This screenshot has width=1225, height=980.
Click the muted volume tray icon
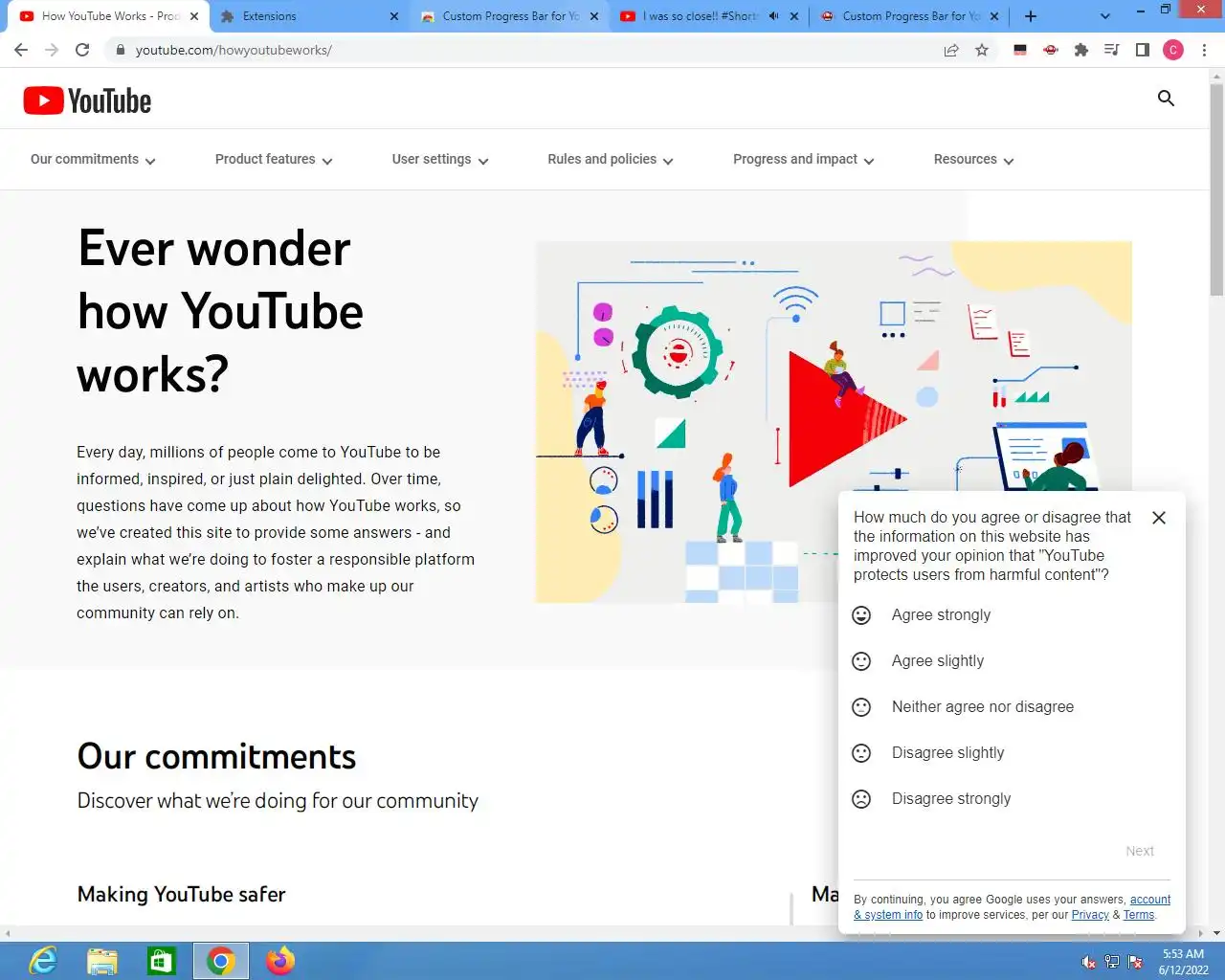coord(1088,962)
